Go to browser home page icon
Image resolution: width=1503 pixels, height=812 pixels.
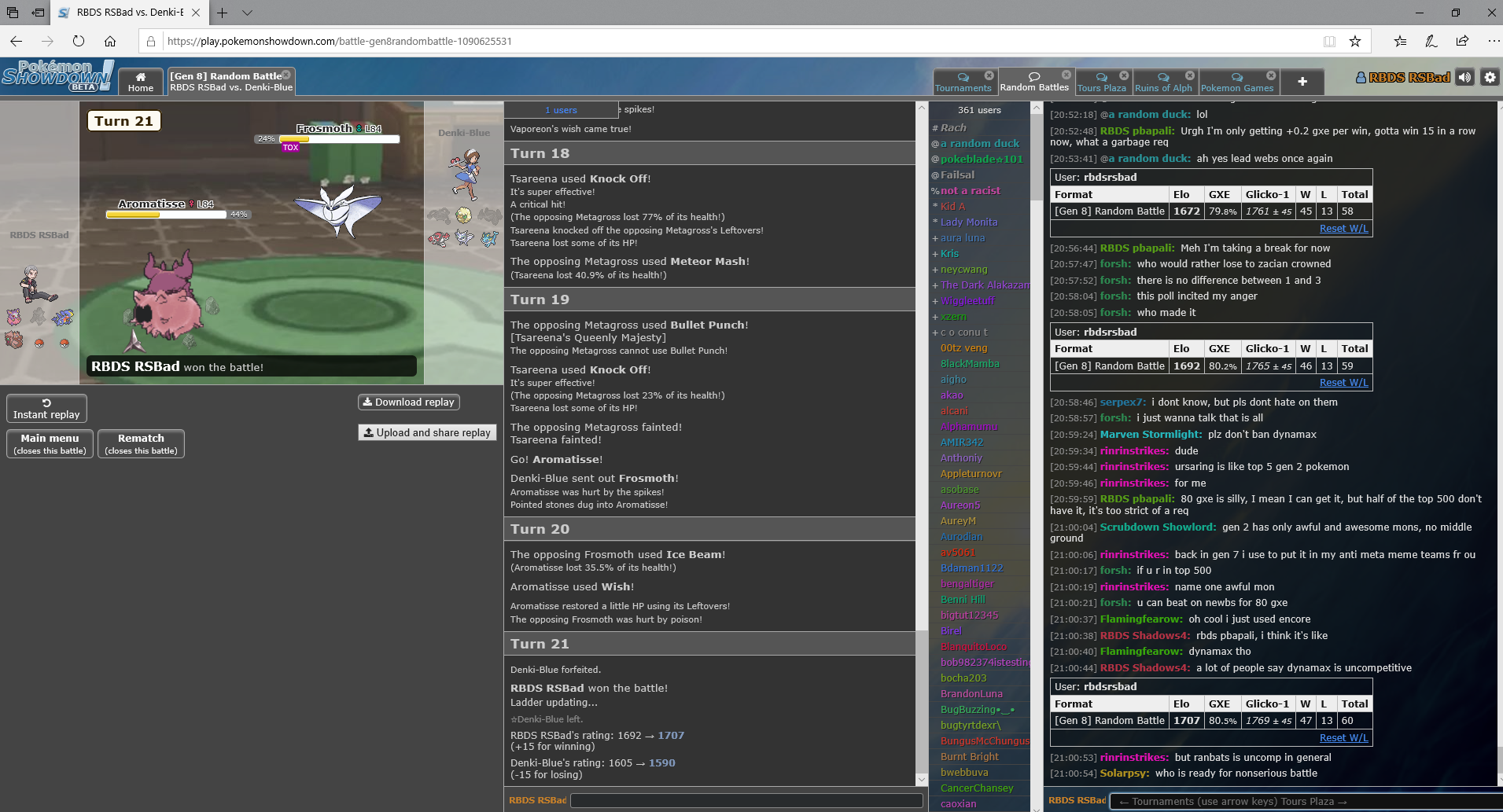click(110, 41)
